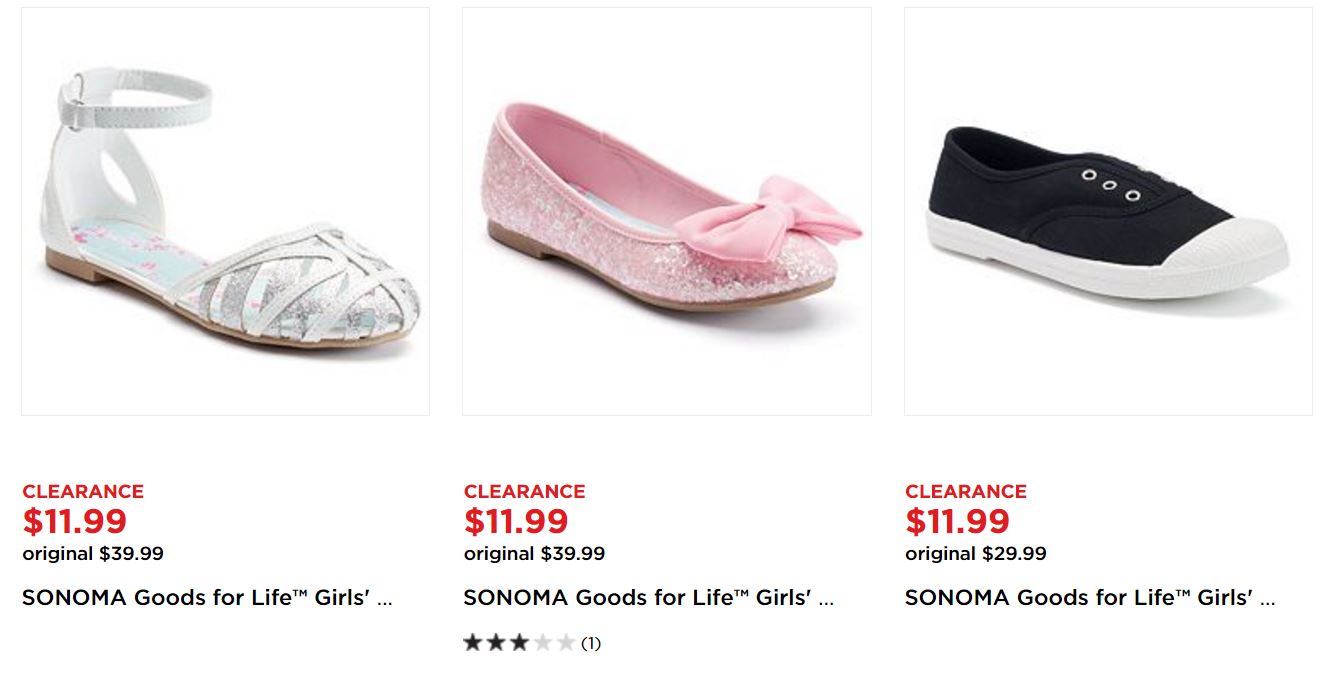The image size is (1339, 689).
Task: Click the fourth empty rating star
Action: (542, 643)
